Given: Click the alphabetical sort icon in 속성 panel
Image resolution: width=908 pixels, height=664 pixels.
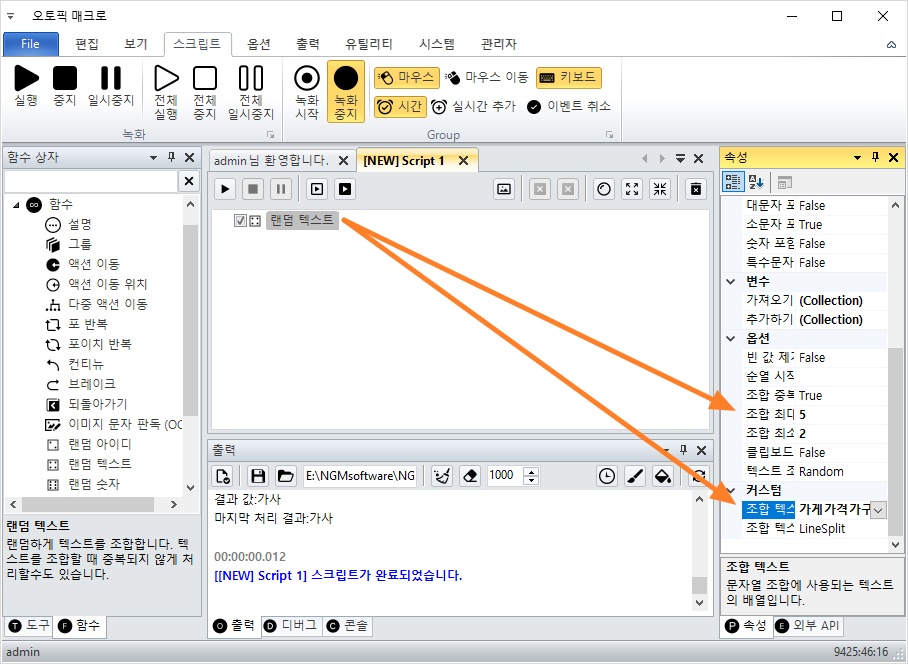Looking at the screenshot, I should [756, 182].
